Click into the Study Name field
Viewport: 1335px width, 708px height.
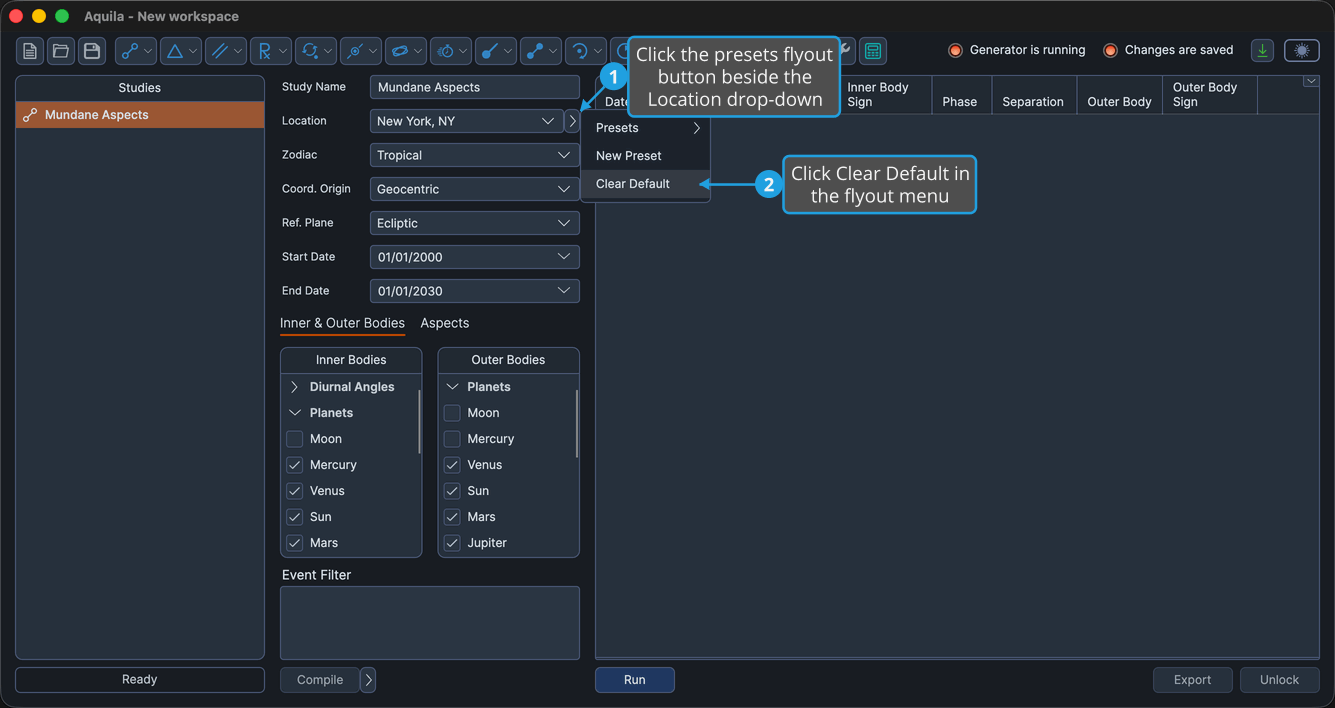pos(474,87)
